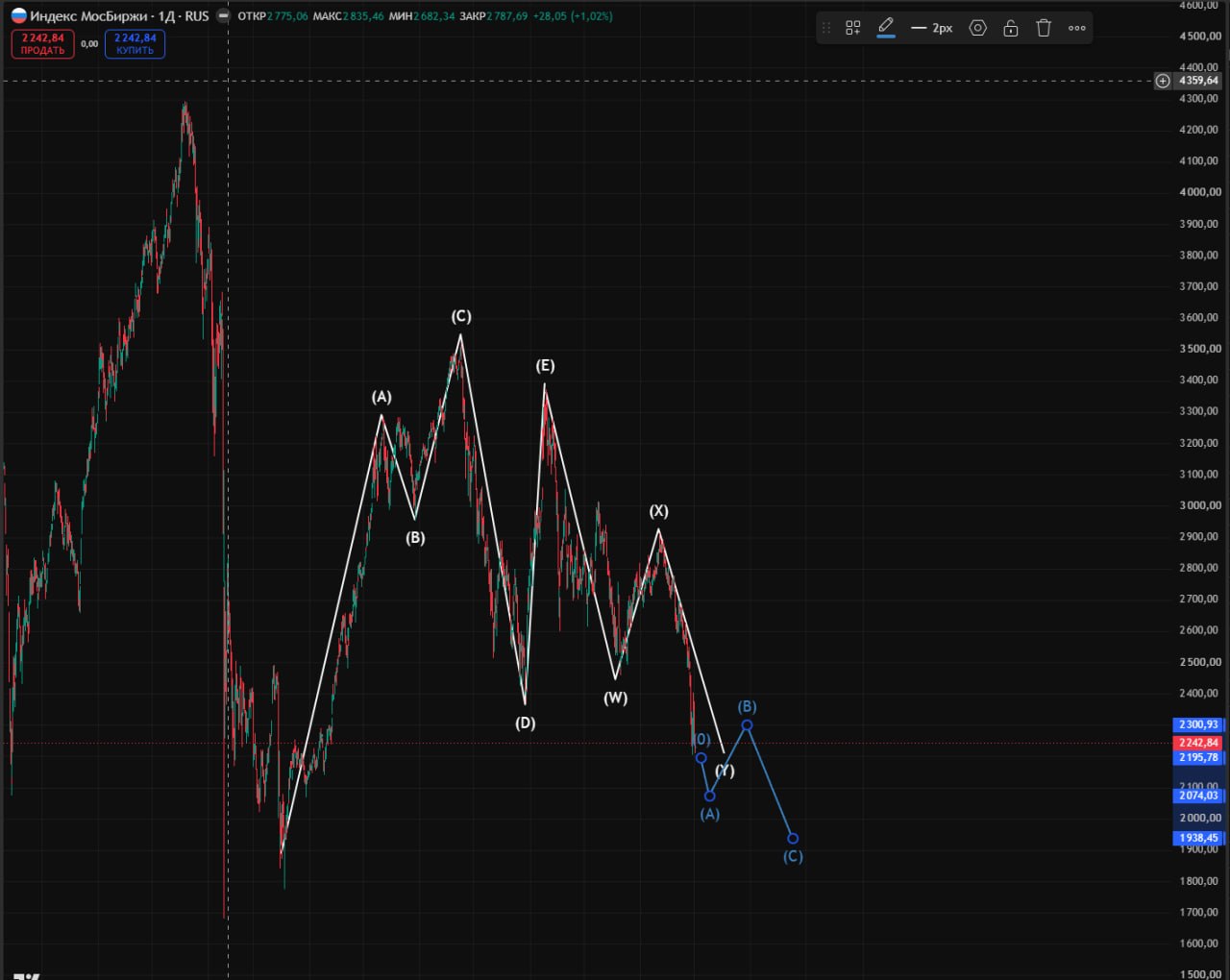Click the white (B) wave label
The height and width of the screenshot is (980, 1230).
tap(415, 538)
